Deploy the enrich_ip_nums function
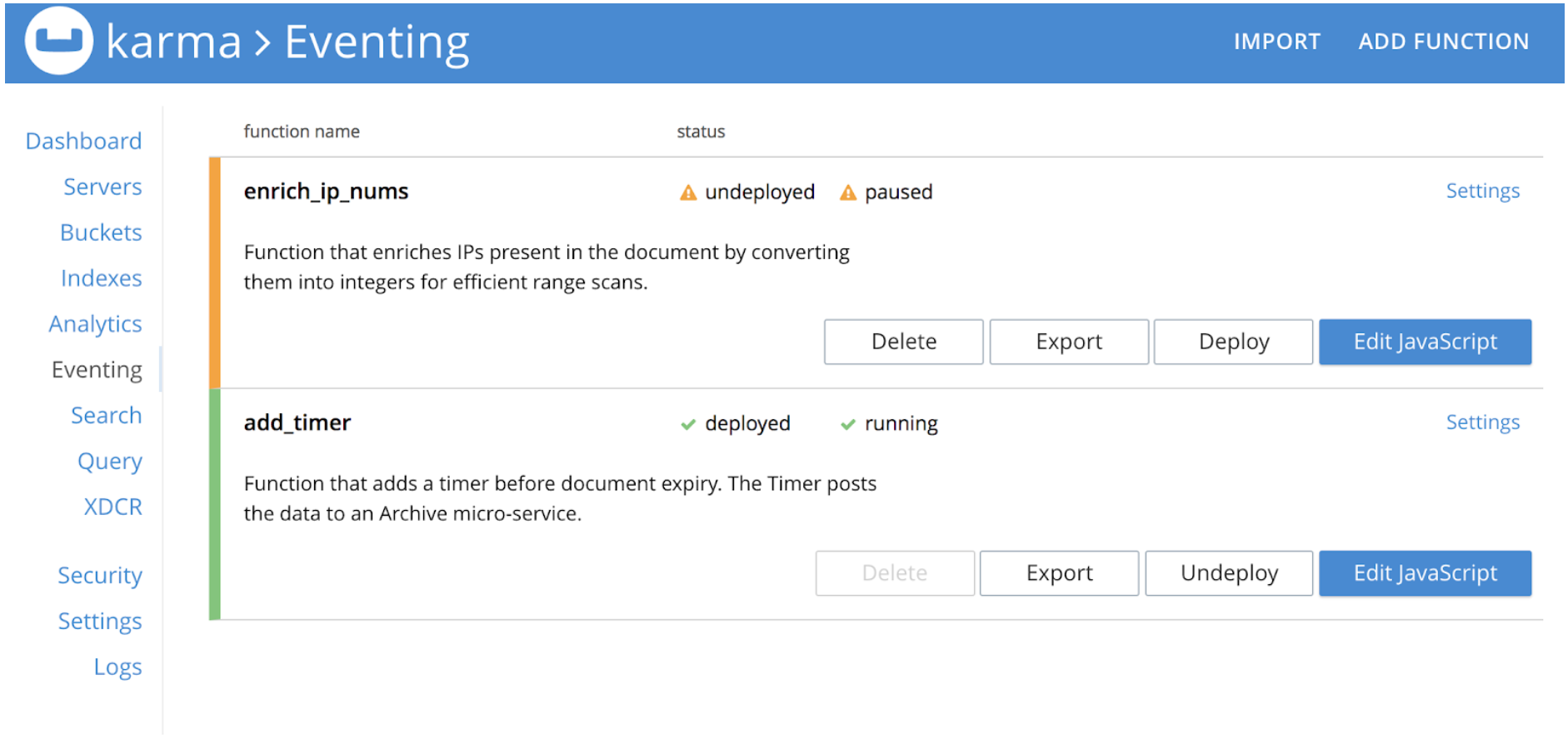 [1234, 342]
